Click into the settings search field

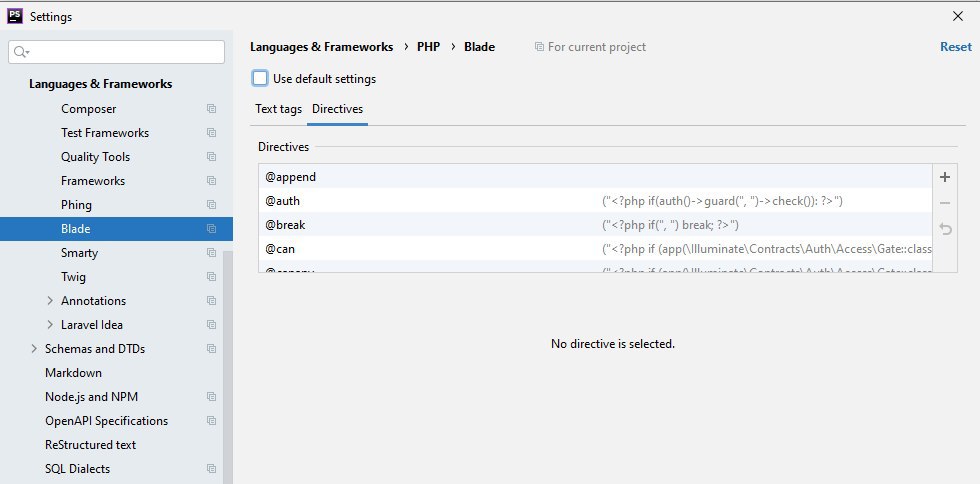pos(116,52)
